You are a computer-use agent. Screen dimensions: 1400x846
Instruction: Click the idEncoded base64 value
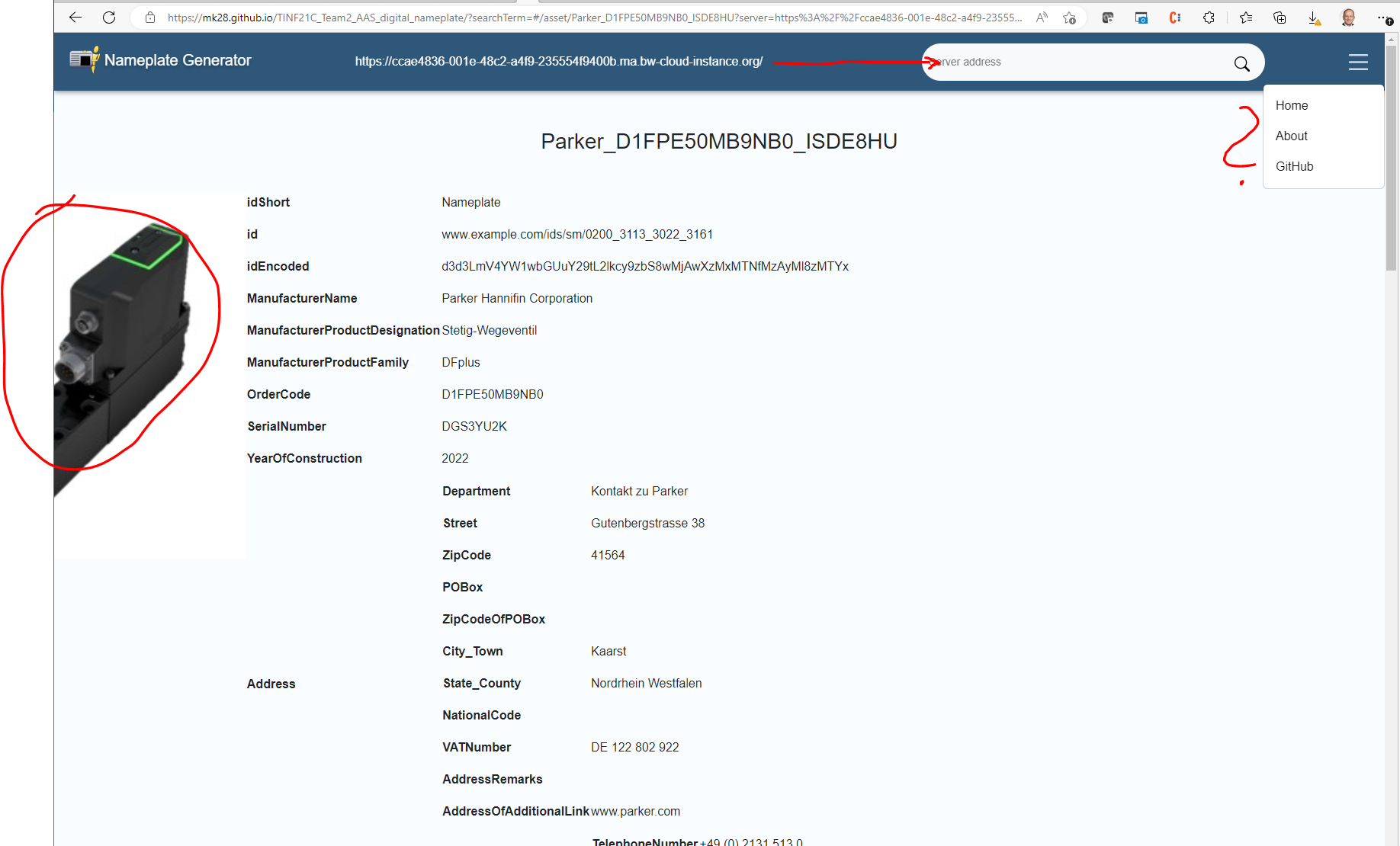[645, 266]
